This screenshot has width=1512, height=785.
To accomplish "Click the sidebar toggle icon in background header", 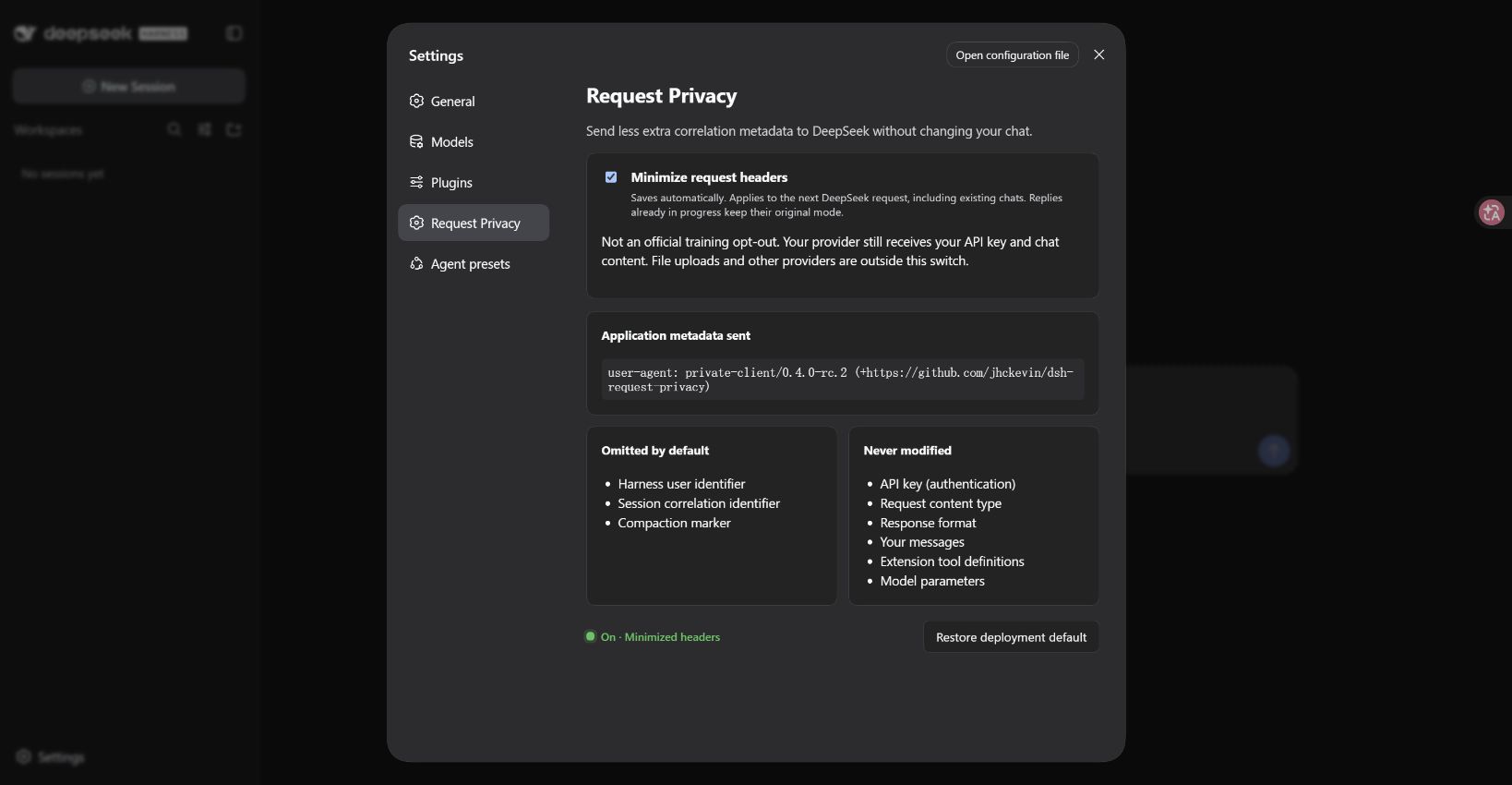I will pyautogui.click(x=234, y=33).
